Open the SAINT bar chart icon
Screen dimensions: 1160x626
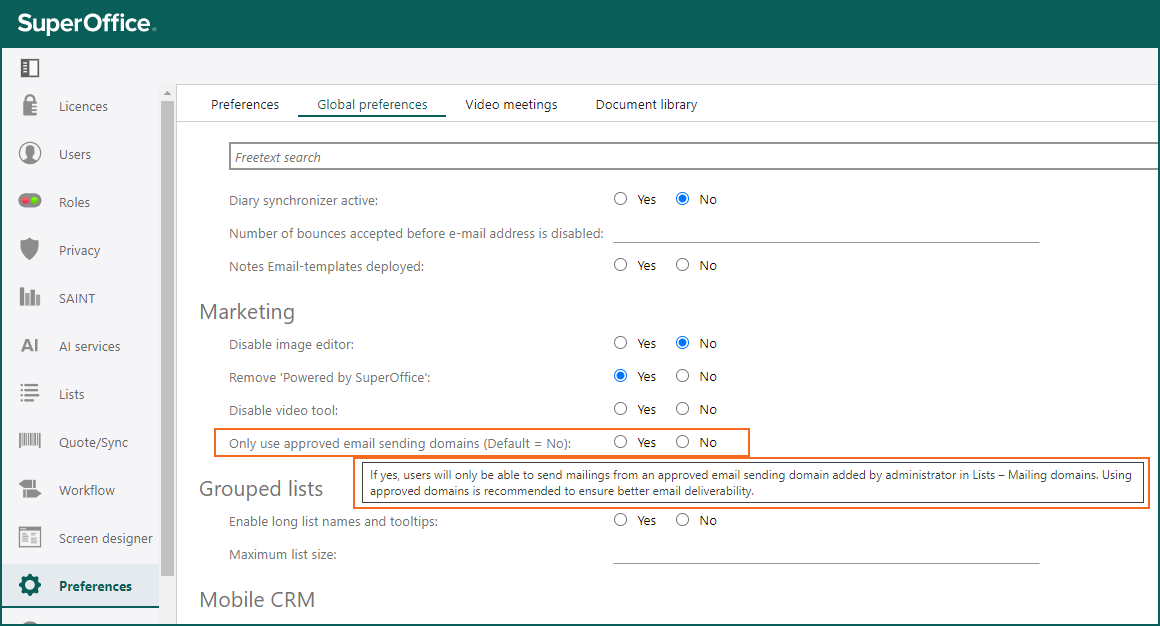pos(30,297)
